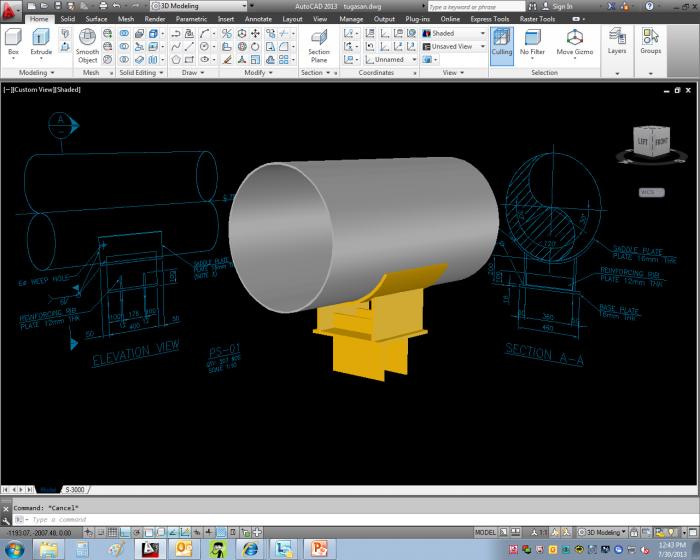Open the 3D Modeling workspace dropdown

tap(199, 6)
